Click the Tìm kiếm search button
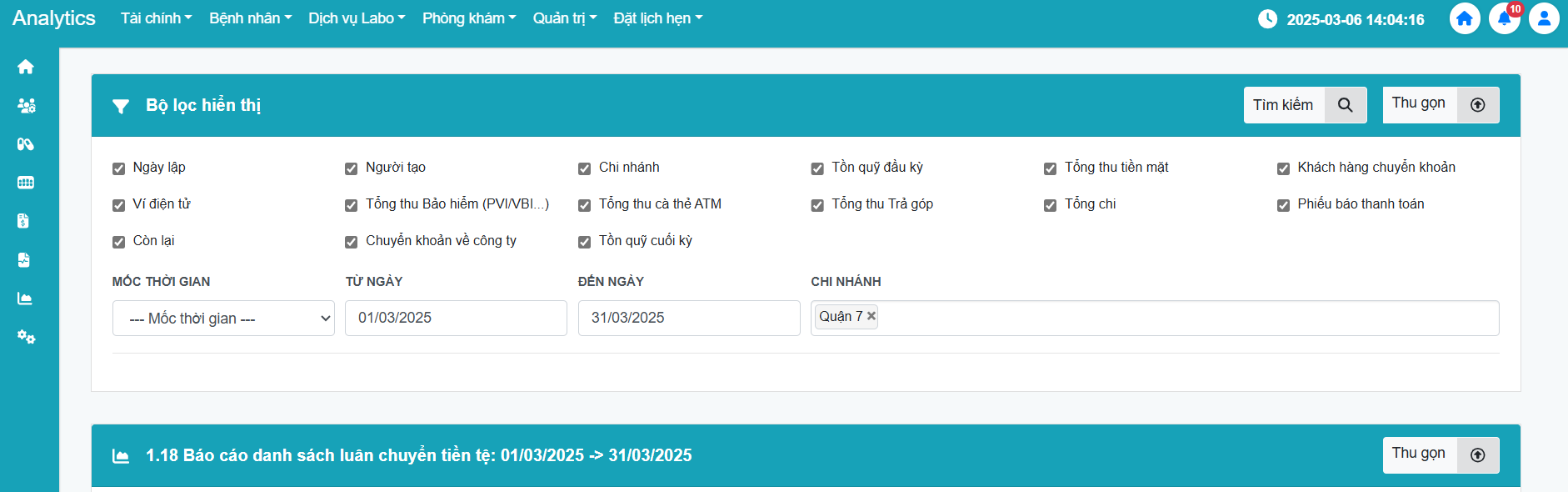Image resolution: width=1568 pixels, height=492 pixels. [1305, 105]
